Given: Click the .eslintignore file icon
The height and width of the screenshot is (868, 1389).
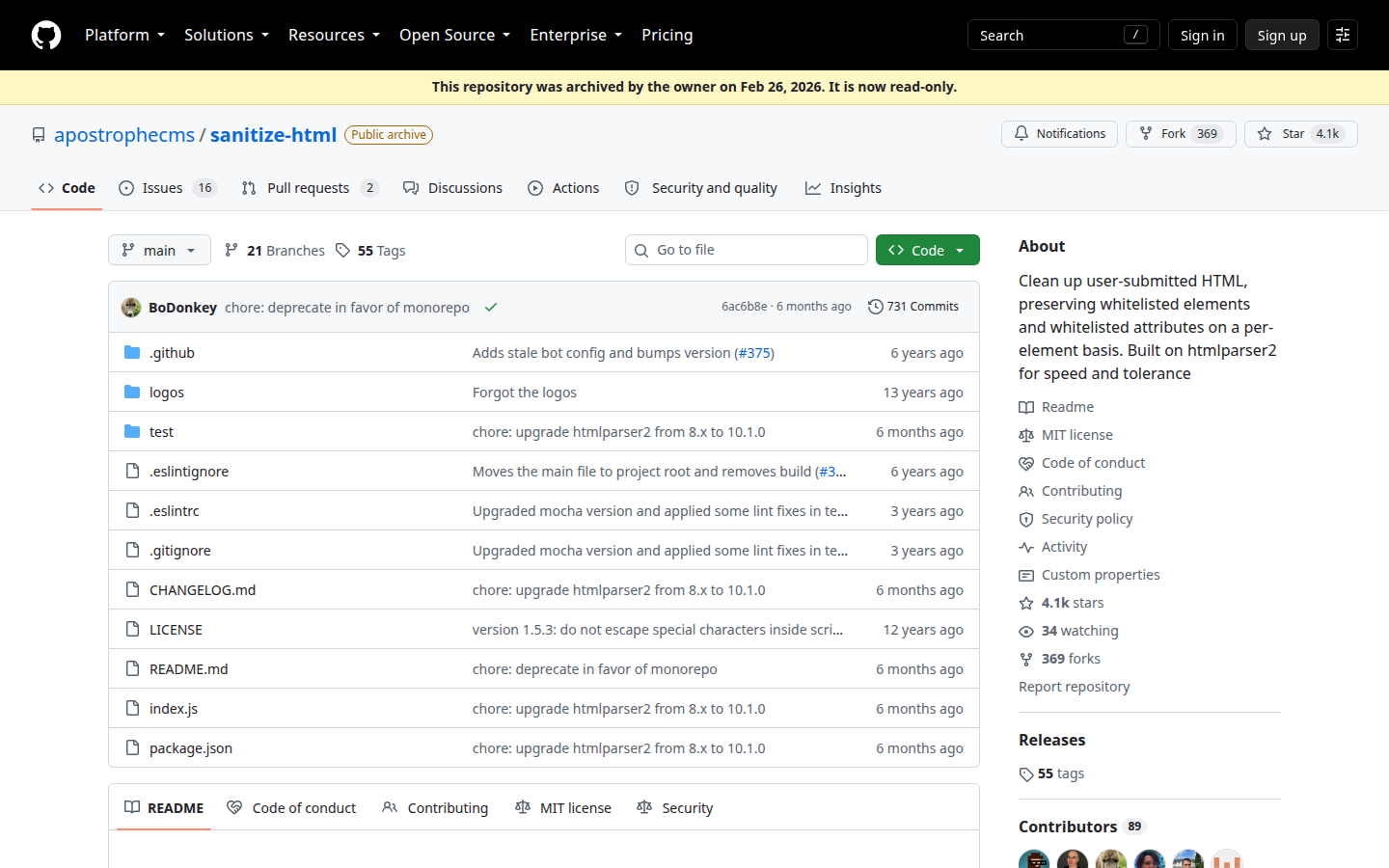Looking at the screenshot, I should click(132, 472).
